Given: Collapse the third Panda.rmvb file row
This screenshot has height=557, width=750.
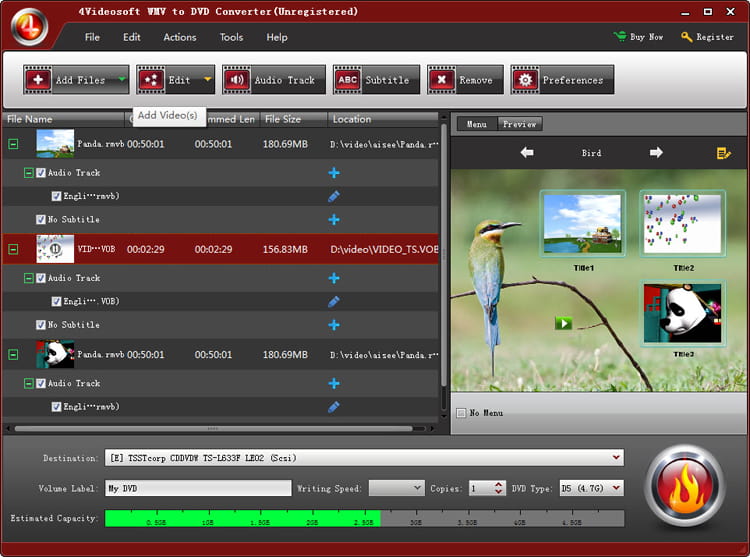Looking at the screenshot, I should (x=13, y=354).
